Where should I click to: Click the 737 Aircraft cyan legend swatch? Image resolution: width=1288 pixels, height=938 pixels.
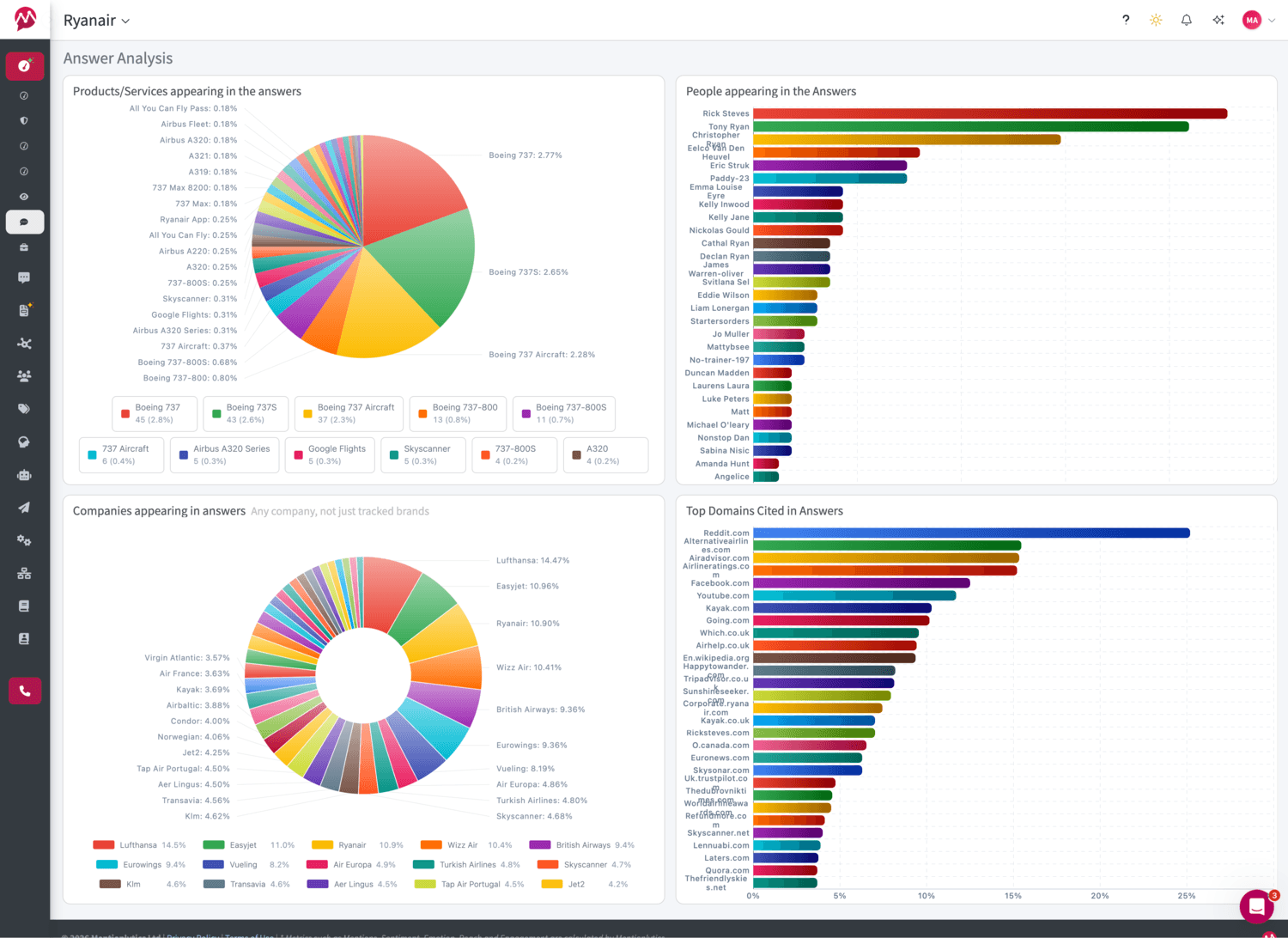(92, 455)
